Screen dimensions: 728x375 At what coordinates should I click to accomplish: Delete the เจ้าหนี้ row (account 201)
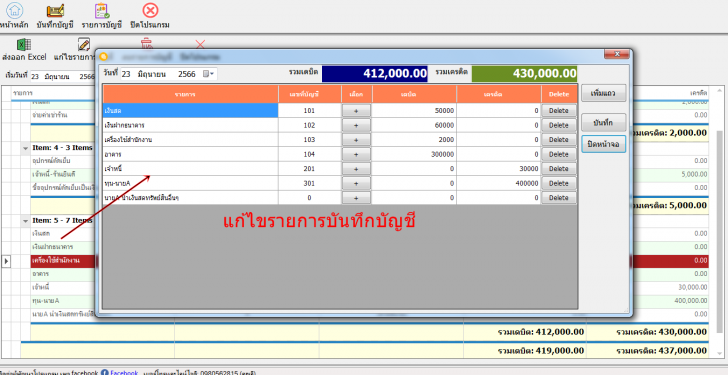559,169
